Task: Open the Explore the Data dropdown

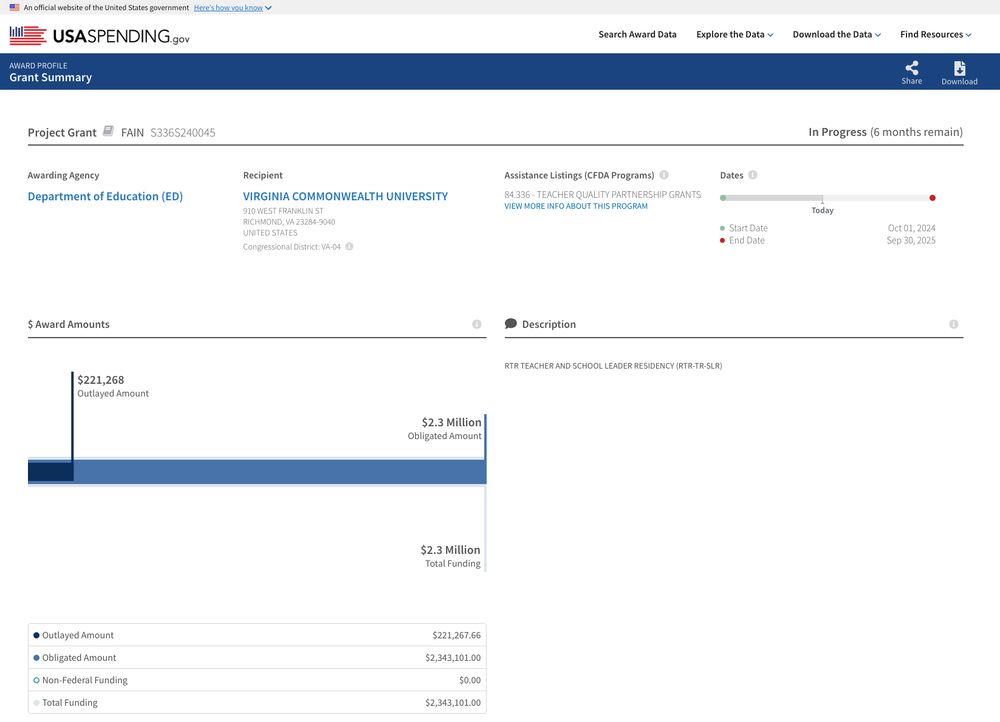Action: tap(735, 34)
